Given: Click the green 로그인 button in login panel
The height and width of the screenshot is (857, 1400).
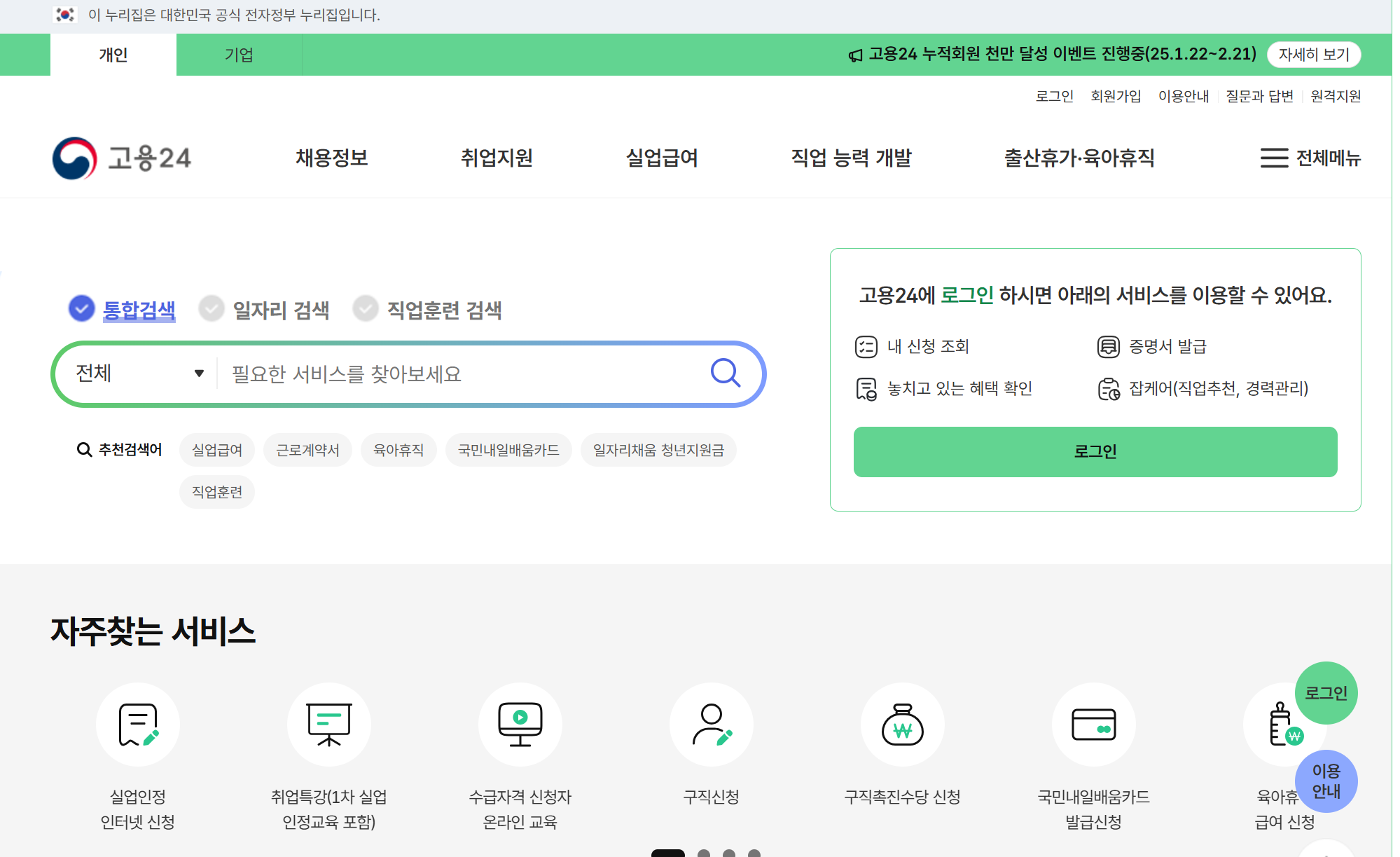Looking at the screenshot, I should 1095,452.
